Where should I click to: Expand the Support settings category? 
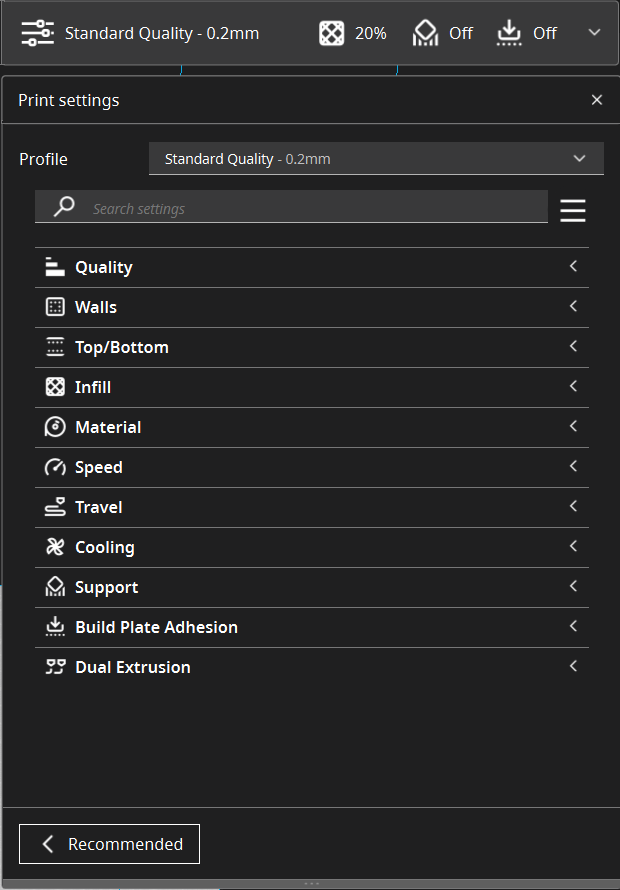point(312,587)
